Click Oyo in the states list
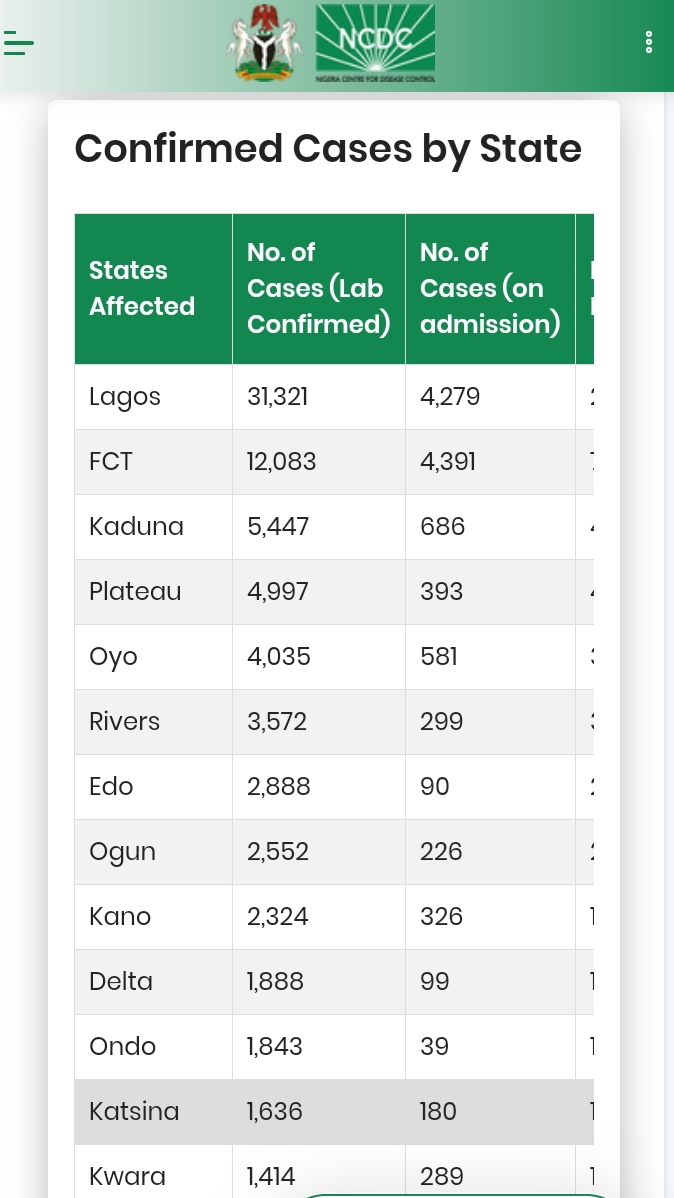The image size is (674, 1198). pyautogui.click(x=114, y=657)
